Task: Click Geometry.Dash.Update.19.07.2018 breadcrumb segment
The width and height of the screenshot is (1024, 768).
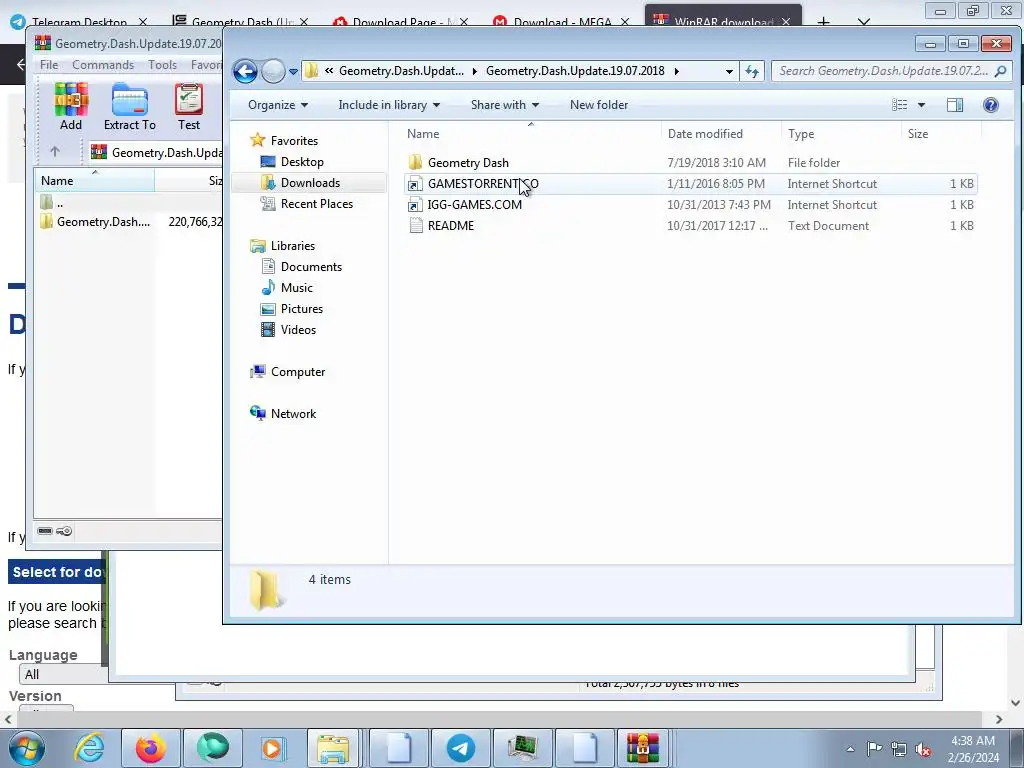Action: (575, 71)
